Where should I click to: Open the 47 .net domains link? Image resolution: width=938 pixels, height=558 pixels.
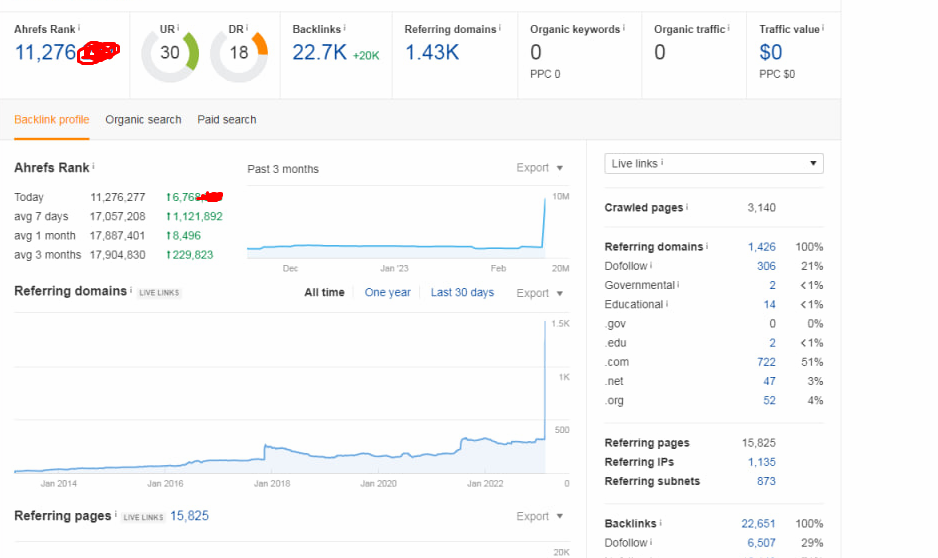point(769,381)
